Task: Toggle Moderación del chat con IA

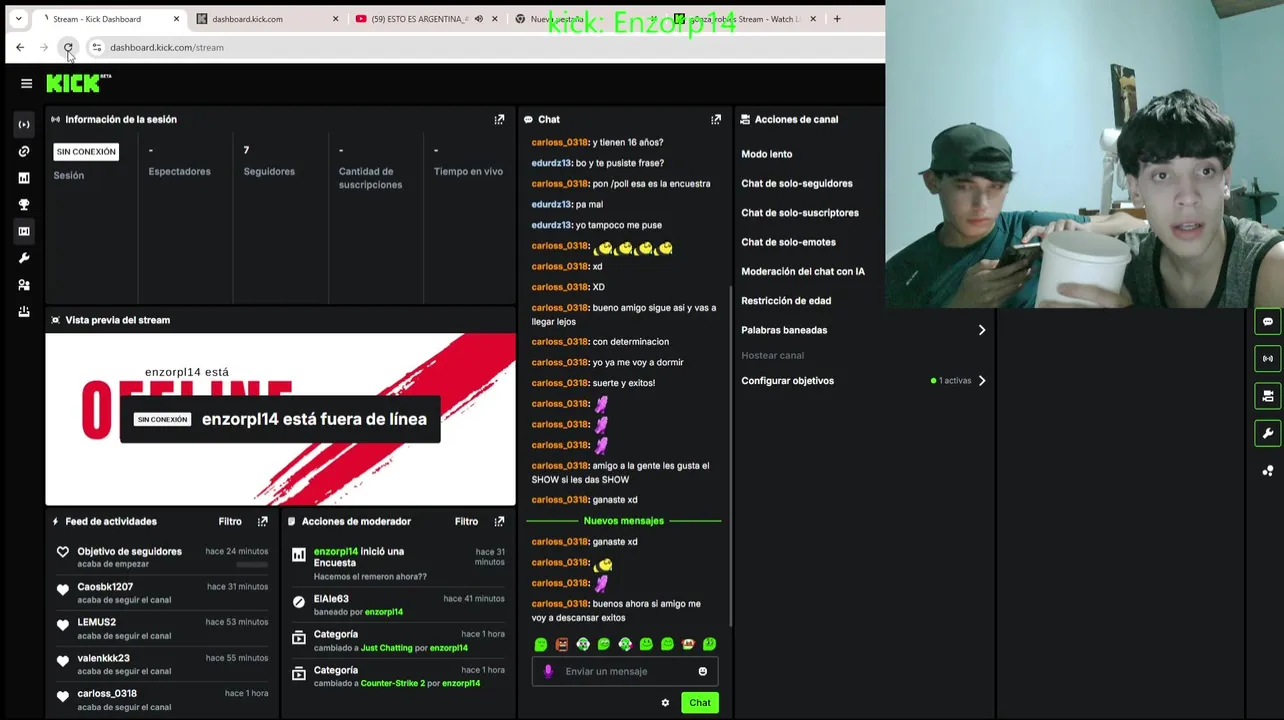Action: pos(803,271)
